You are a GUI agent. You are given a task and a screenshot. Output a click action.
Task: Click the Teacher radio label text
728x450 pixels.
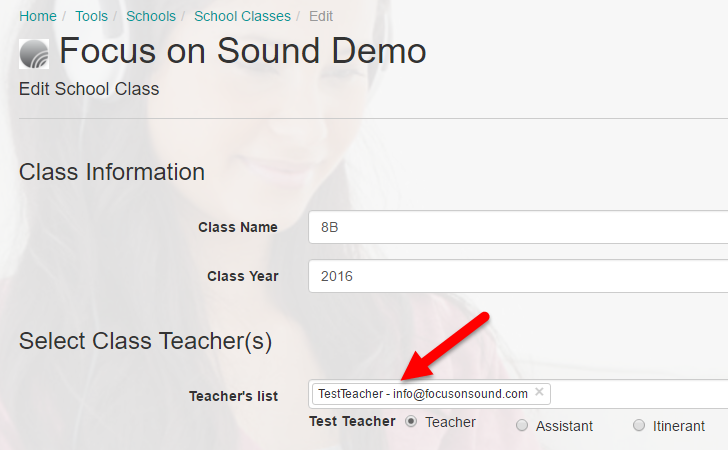point(450,422)
